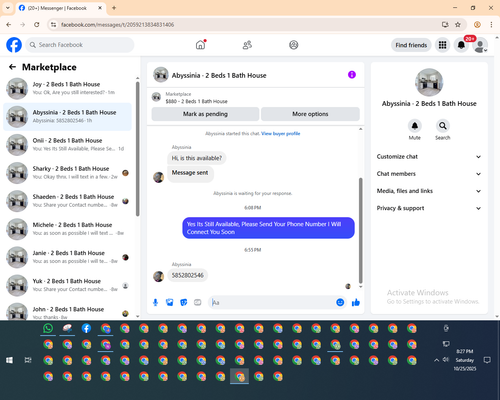This screenshot has width=500, height=400.
Task: Open Onii - 2 Beds 1 Bath House chat
Action: (68, 145)
